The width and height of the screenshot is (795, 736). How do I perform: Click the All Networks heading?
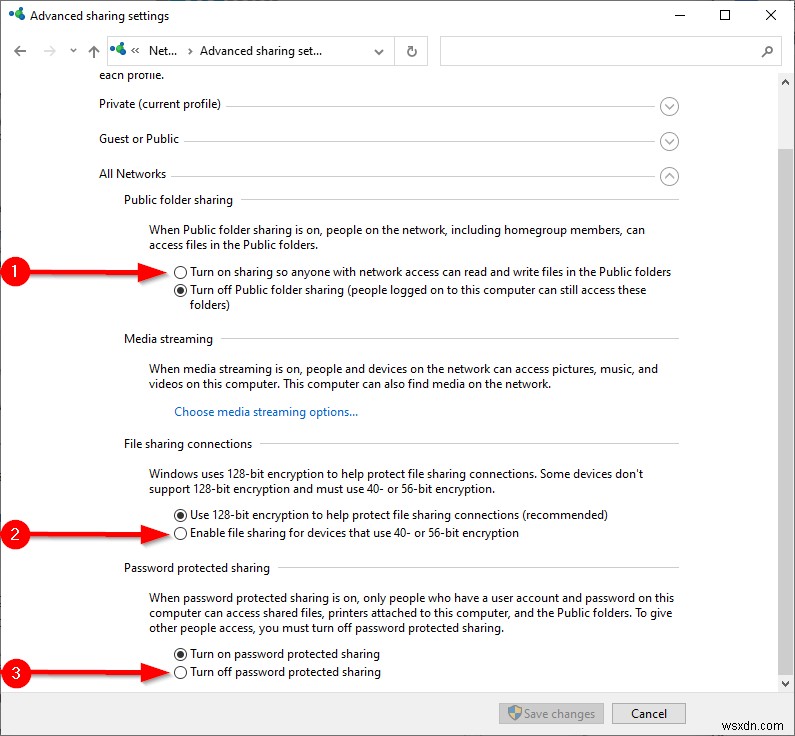[132, 174]
